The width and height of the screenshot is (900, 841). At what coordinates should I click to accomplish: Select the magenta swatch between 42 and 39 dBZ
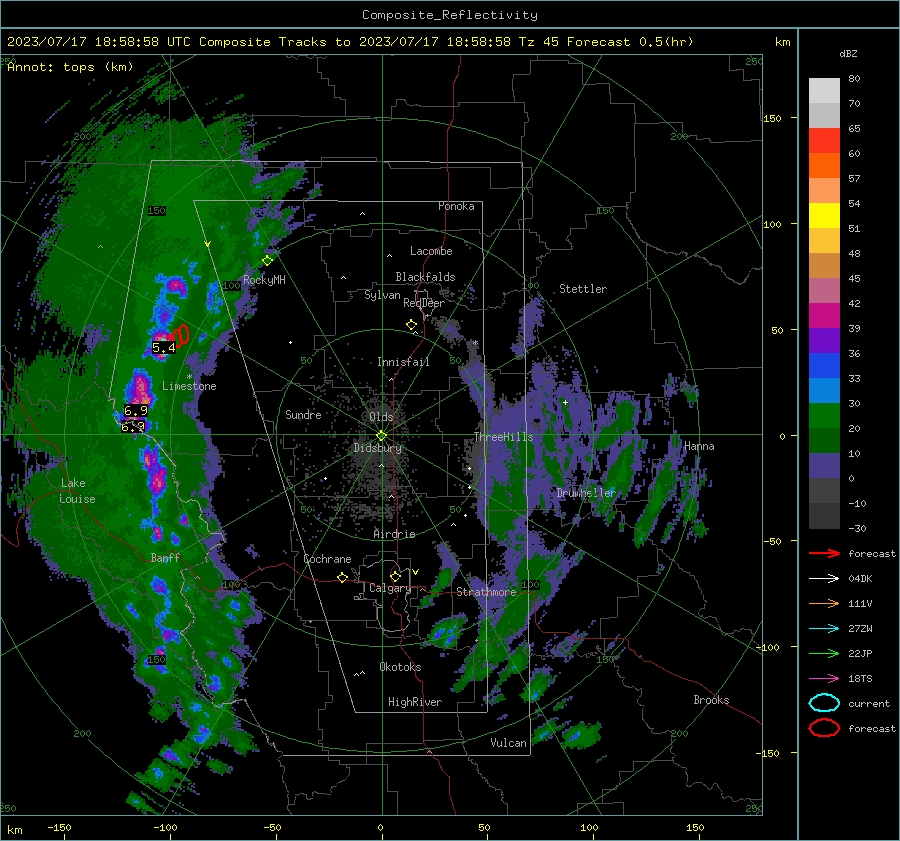[824, 316]
